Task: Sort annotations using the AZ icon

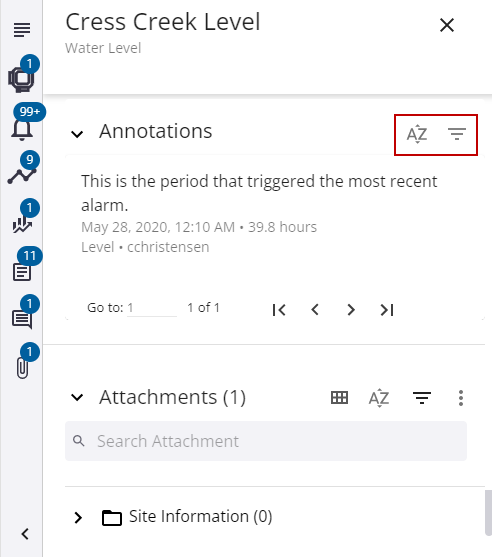Action: 417,134
